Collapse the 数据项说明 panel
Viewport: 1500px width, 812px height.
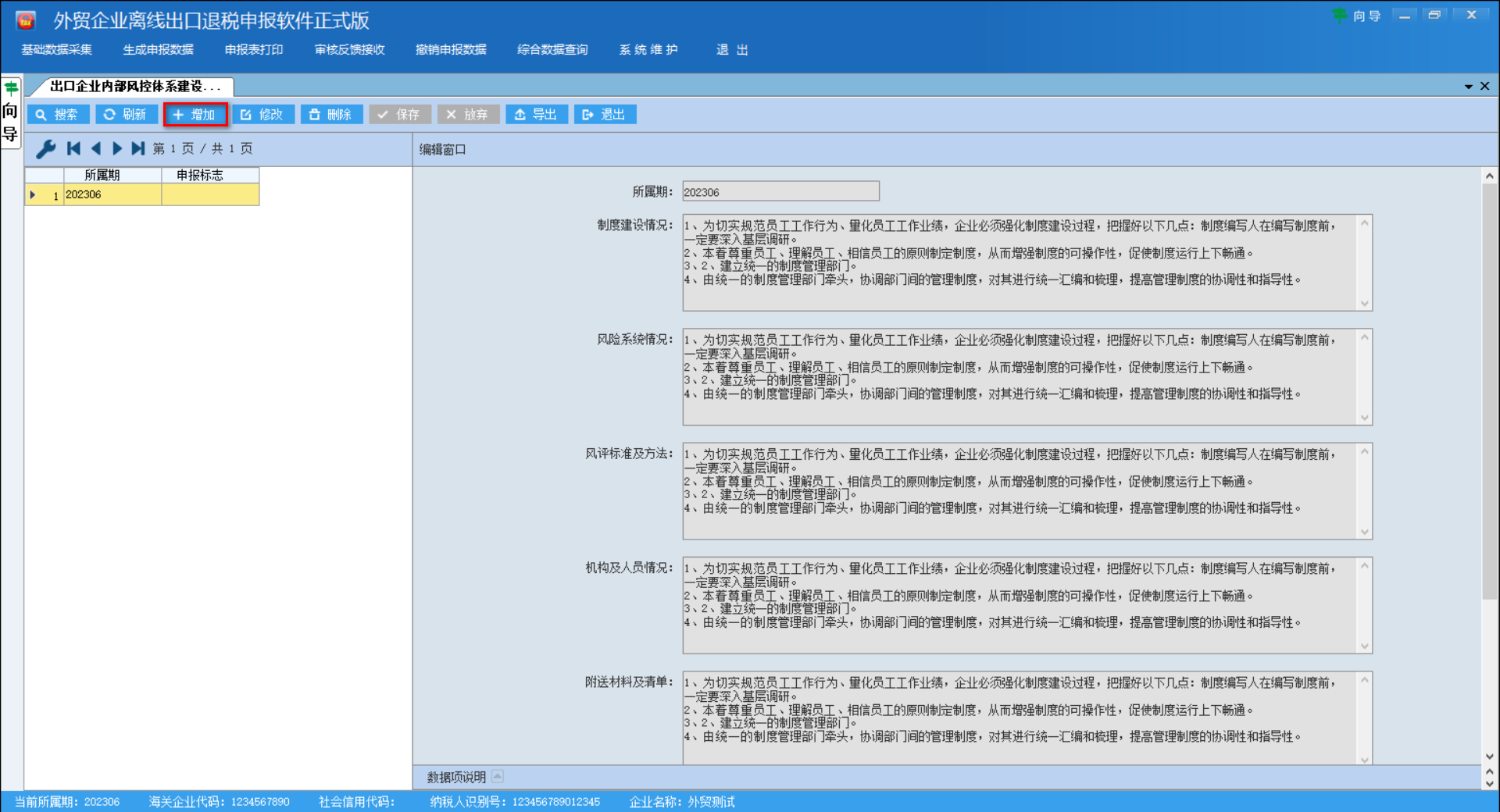pyautogui.click(x=498, y=776)
